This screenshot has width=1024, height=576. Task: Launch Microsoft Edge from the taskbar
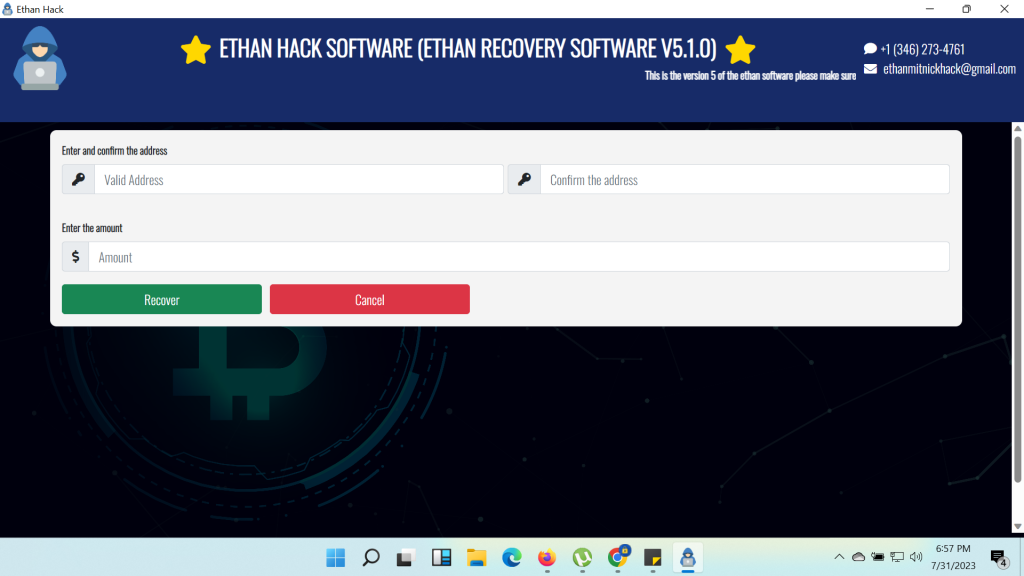click(511, 557)
